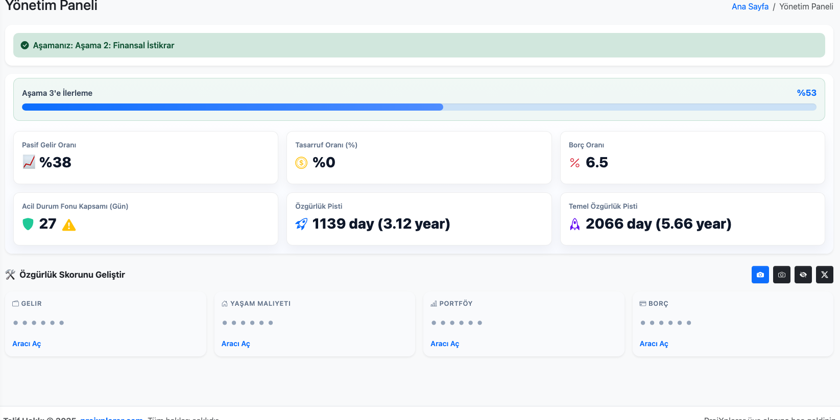This screenshot has width=840, height=420.
Task: Toggle the eye-slash hide values button
Action: point(803,275)
